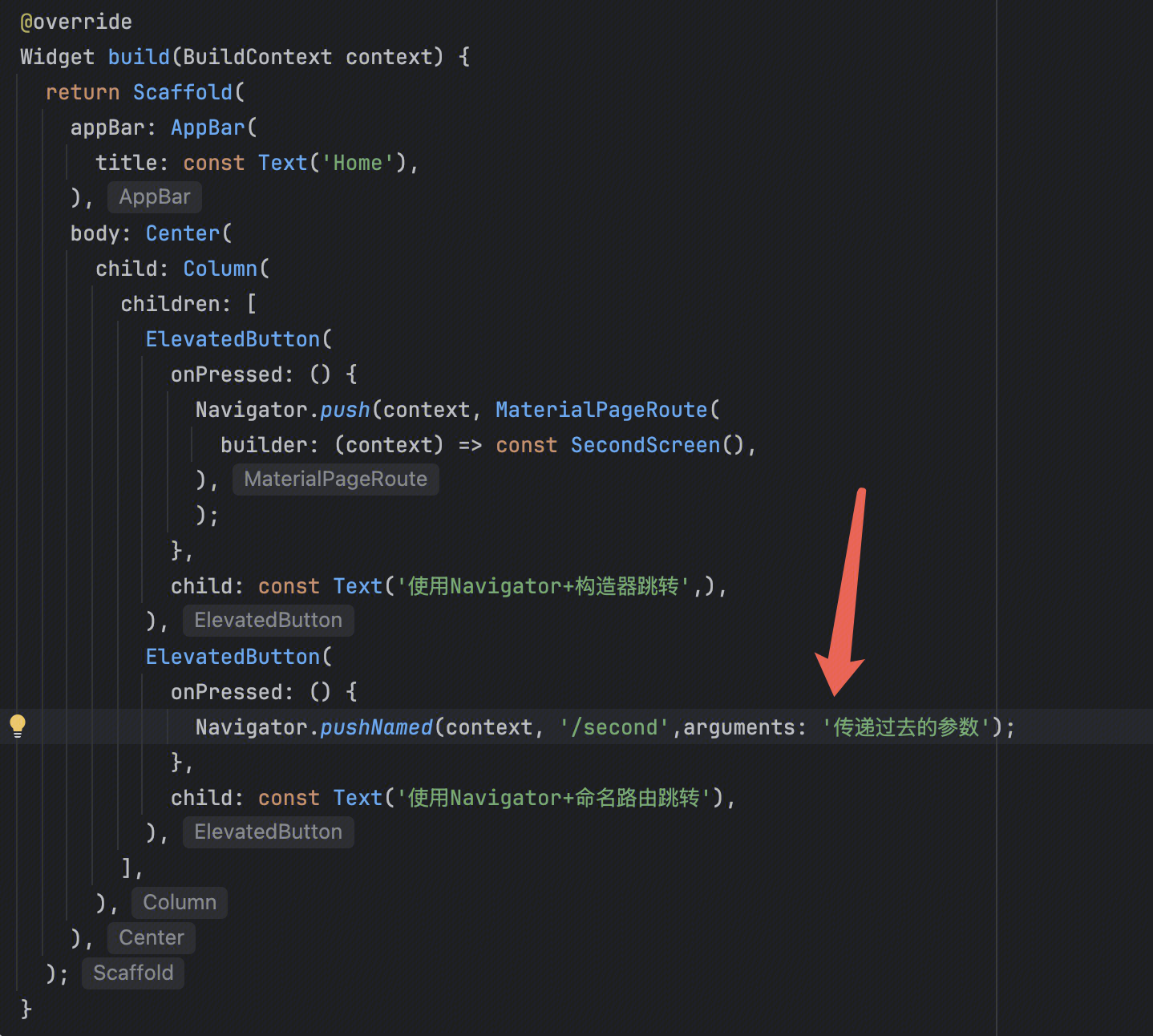Click the BuildContext type name
1153x1036 pixels.
[257, 57]
